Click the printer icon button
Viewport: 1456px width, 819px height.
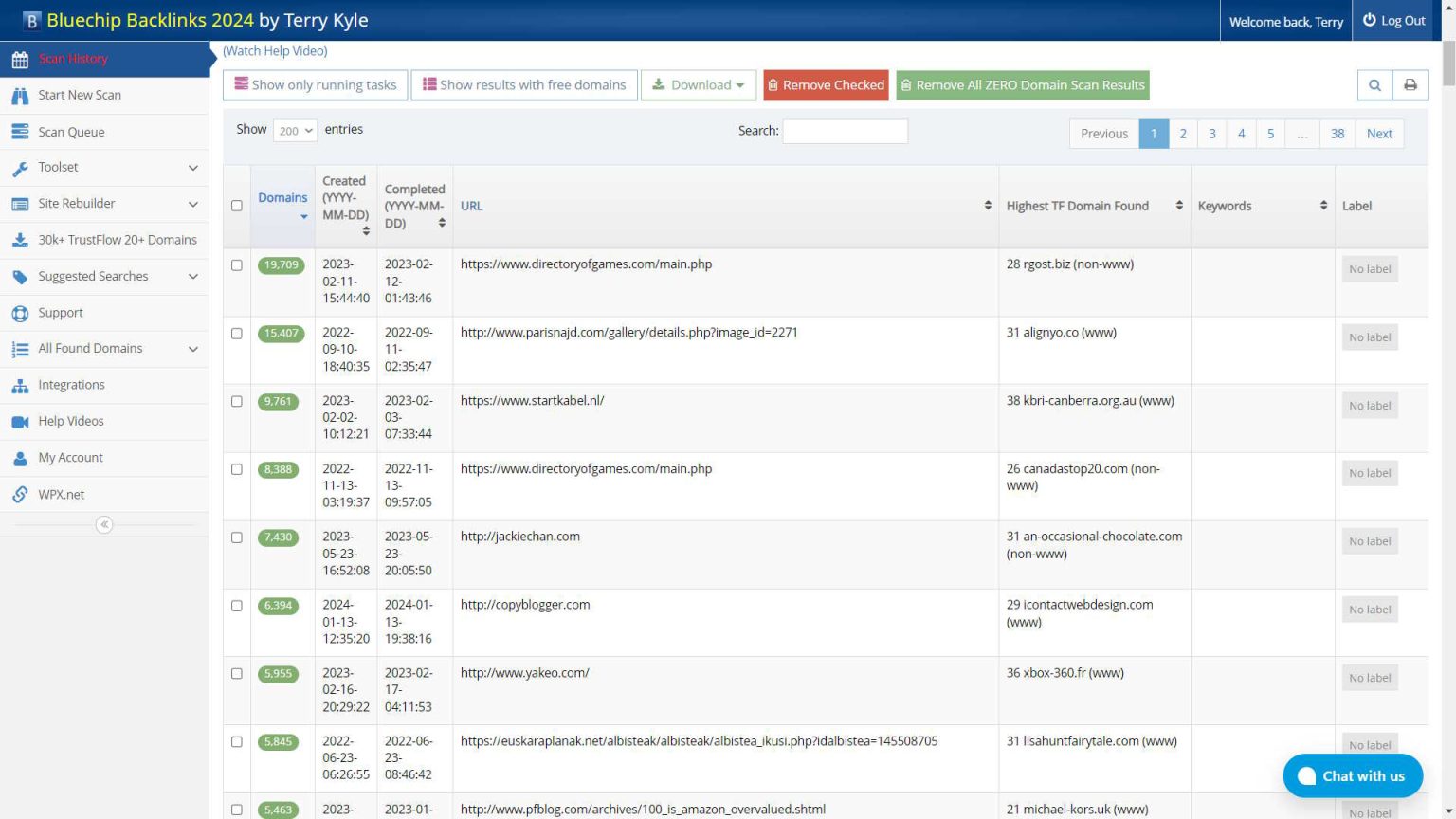click(1410, 85)
